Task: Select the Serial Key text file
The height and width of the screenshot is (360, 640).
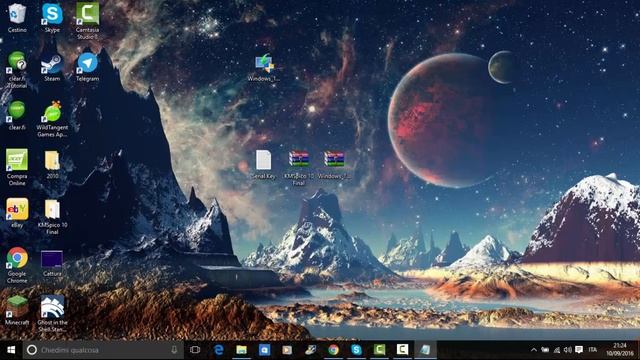Action: pos(263,164)
